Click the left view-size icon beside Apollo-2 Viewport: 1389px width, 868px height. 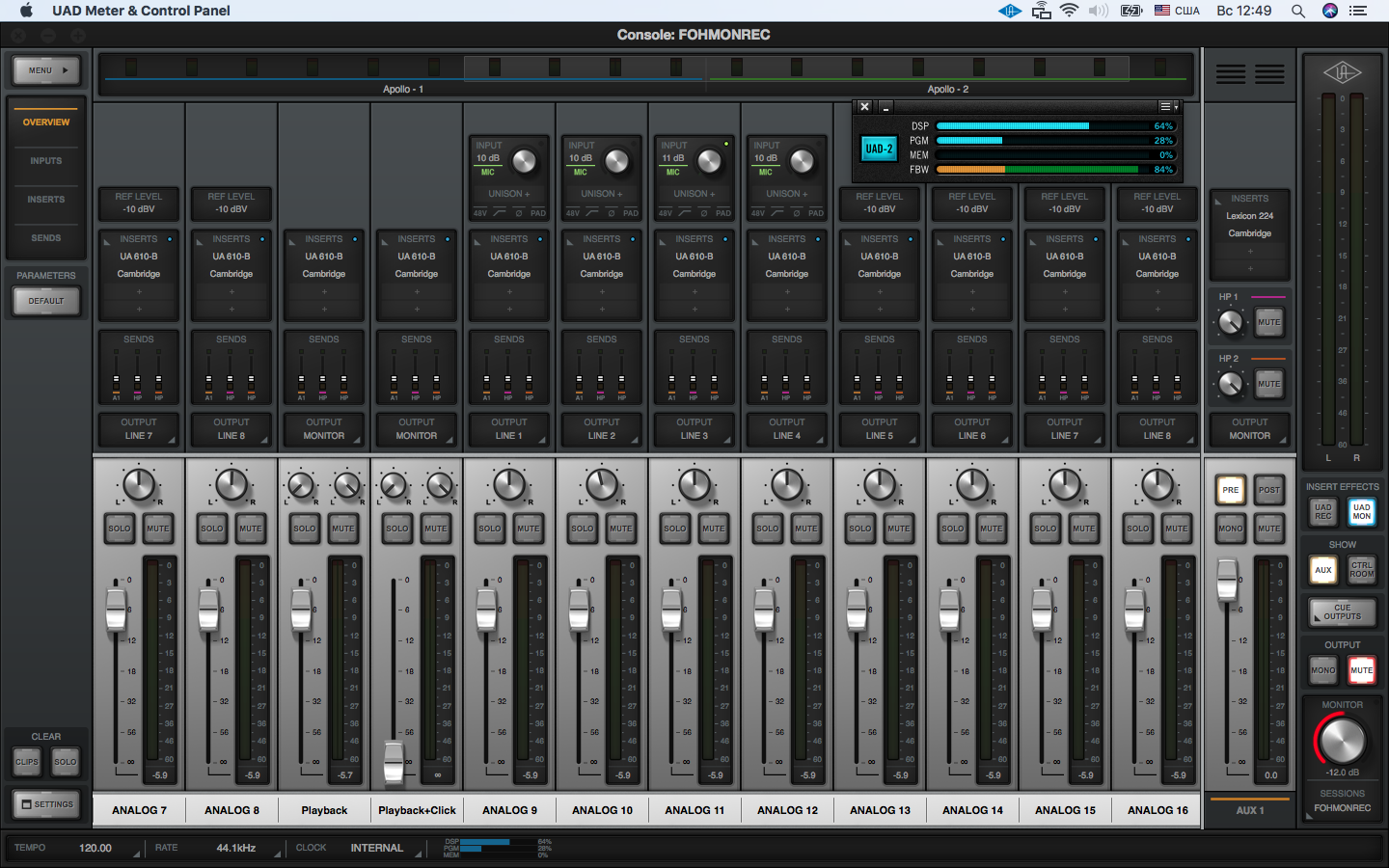click(1230, 74)
